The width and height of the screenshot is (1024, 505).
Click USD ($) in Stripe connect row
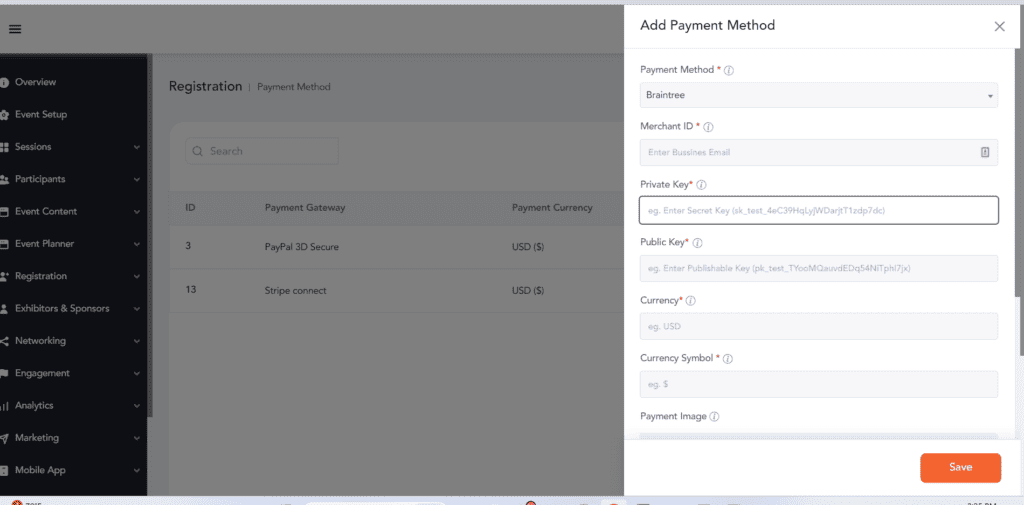pyautogui.click(x=528, y=291)
